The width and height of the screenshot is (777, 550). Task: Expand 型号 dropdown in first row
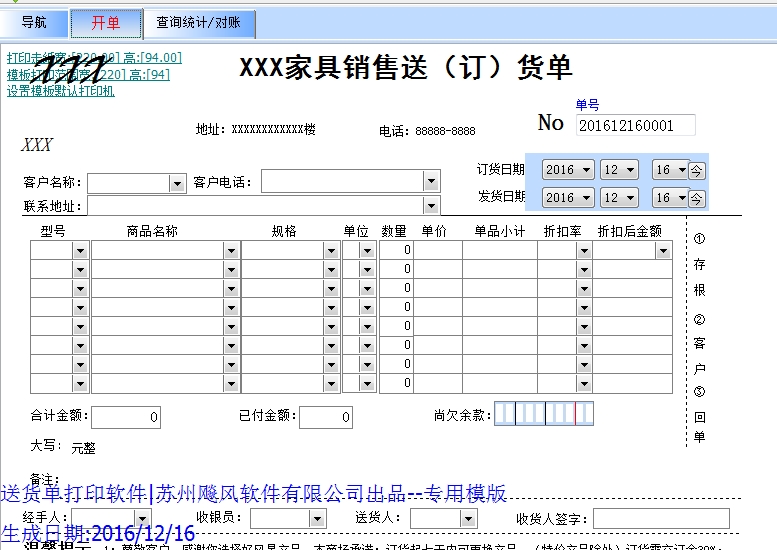pyautogui.click(x=80, y=251)
